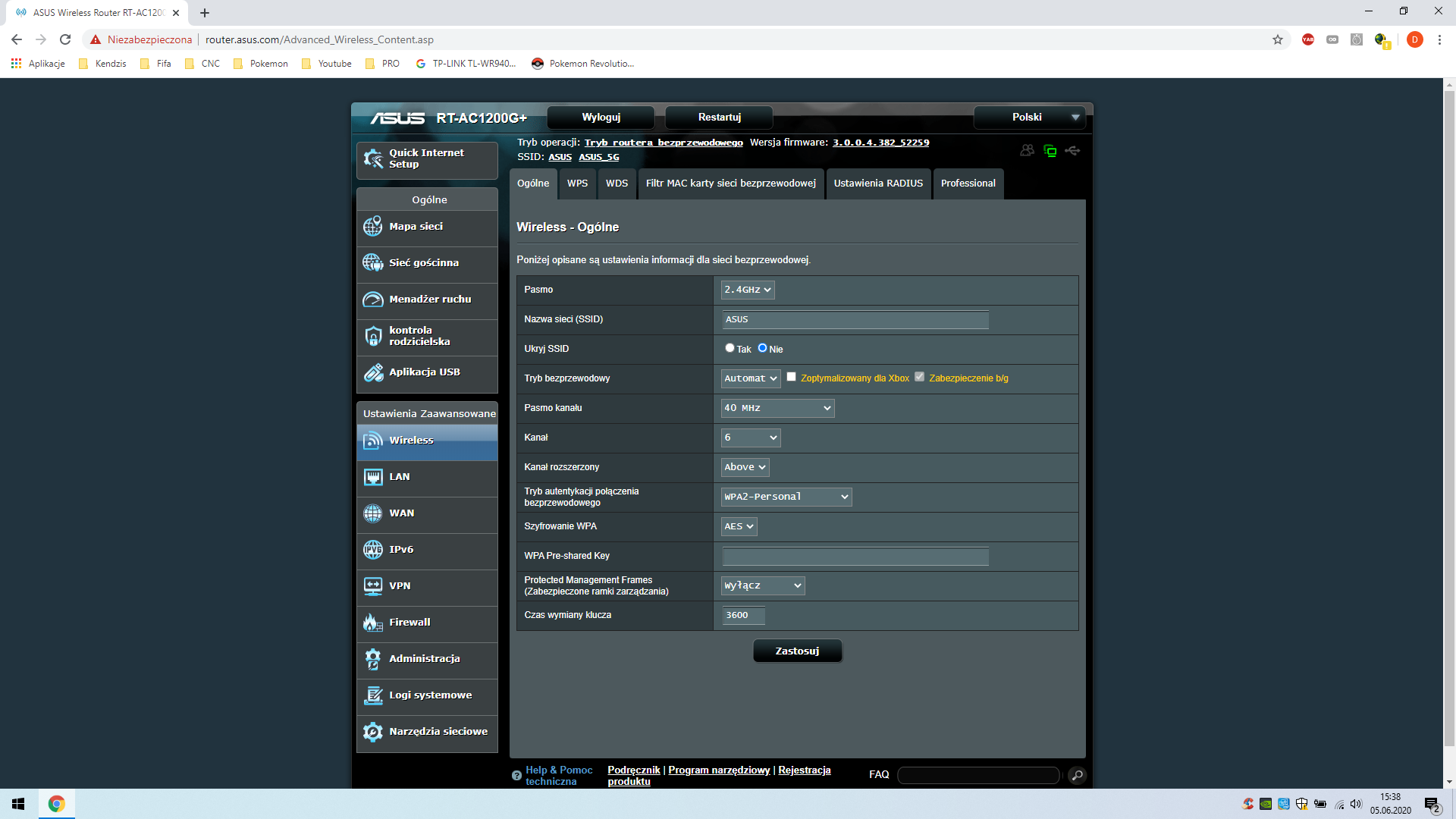
Task: Open Narzędzia sieciowe tools icon
Action: (x=373, y=732)
